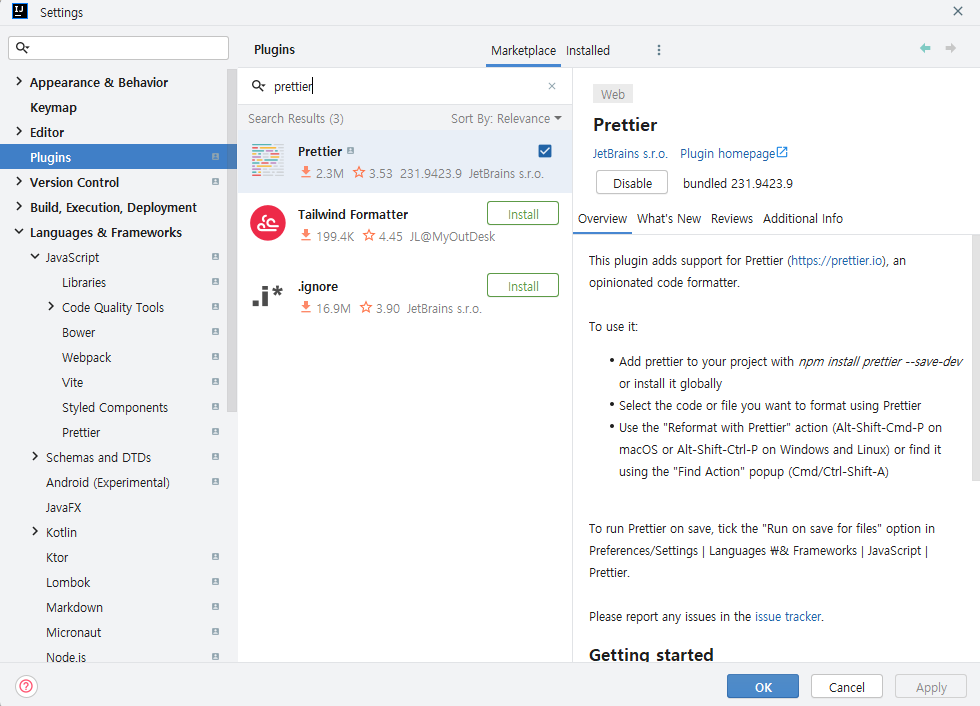The width and height of the screenshot is (980, 706).
Task: Click the plugin description scrollbar
Action: (976, 357)
